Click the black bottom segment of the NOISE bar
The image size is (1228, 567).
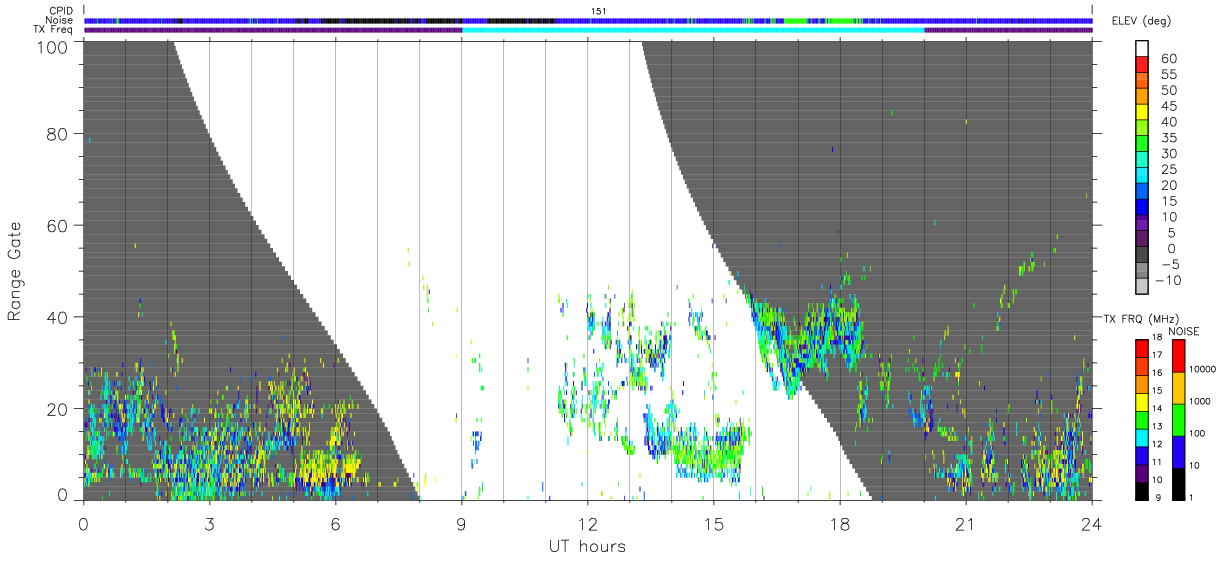(1177, 484)
